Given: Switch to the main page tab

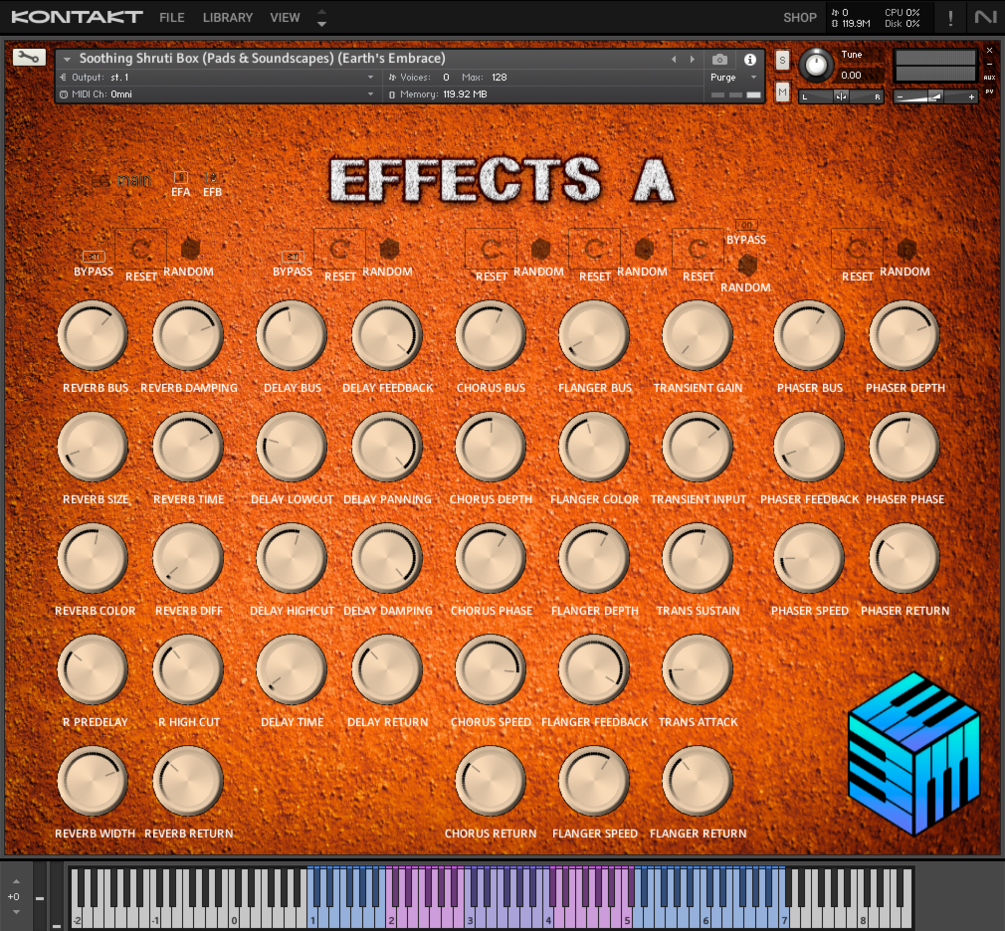Looking at the screenshot, I should click(x=122, y=181).
